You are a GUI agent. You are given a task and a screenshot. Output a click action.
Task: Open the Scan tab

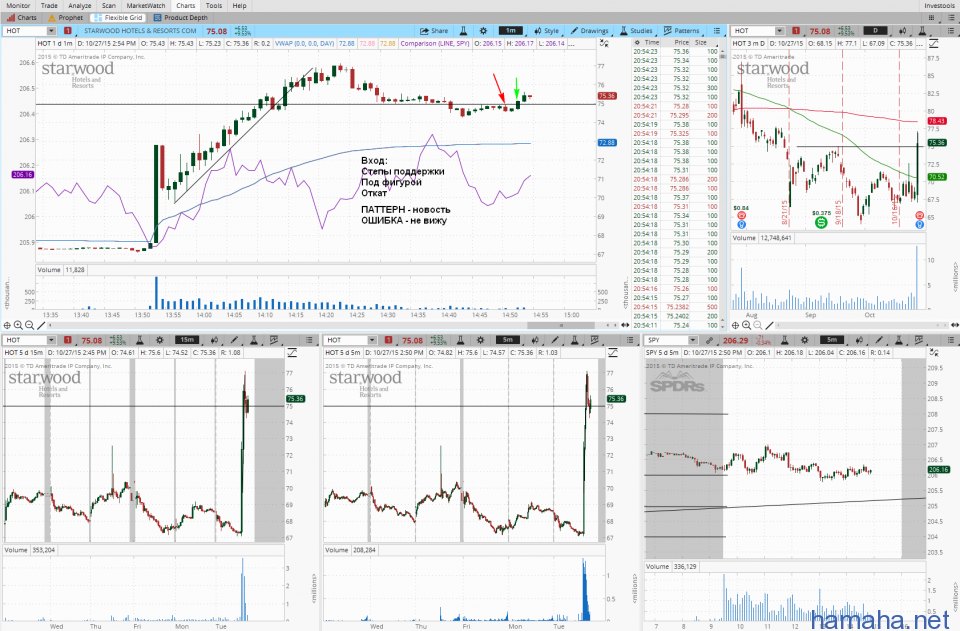(x=109, y=6)
